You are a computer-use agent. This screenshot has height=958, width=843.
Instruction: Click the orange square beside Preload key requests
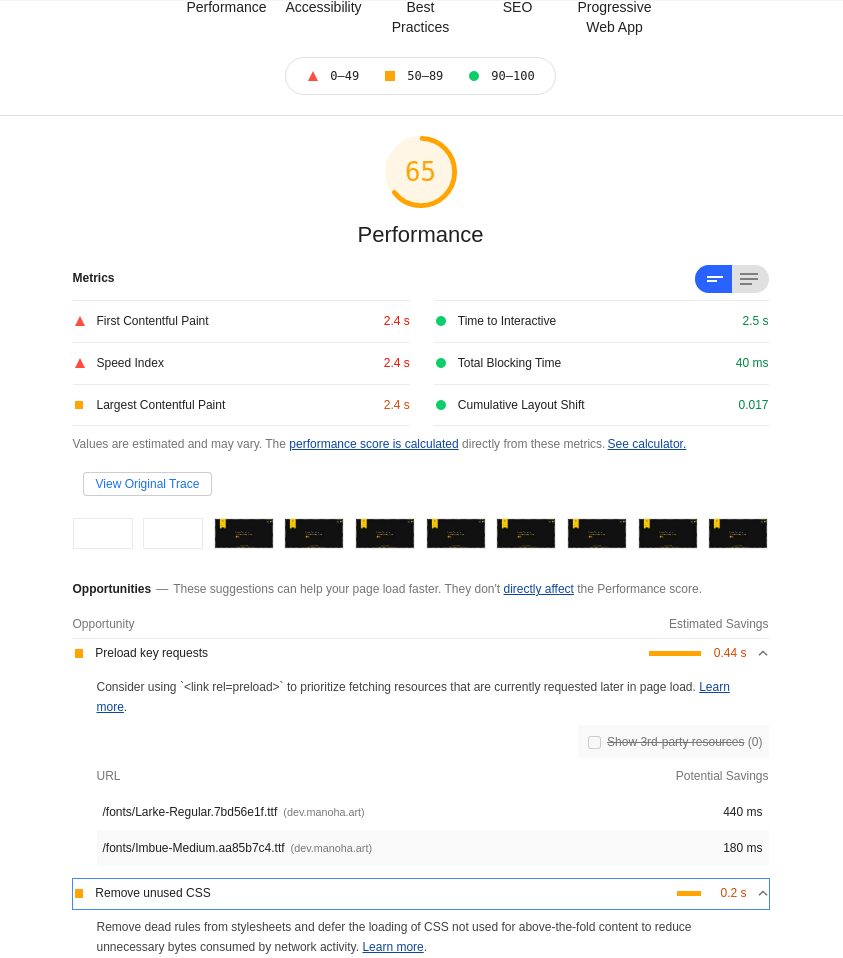79,654
